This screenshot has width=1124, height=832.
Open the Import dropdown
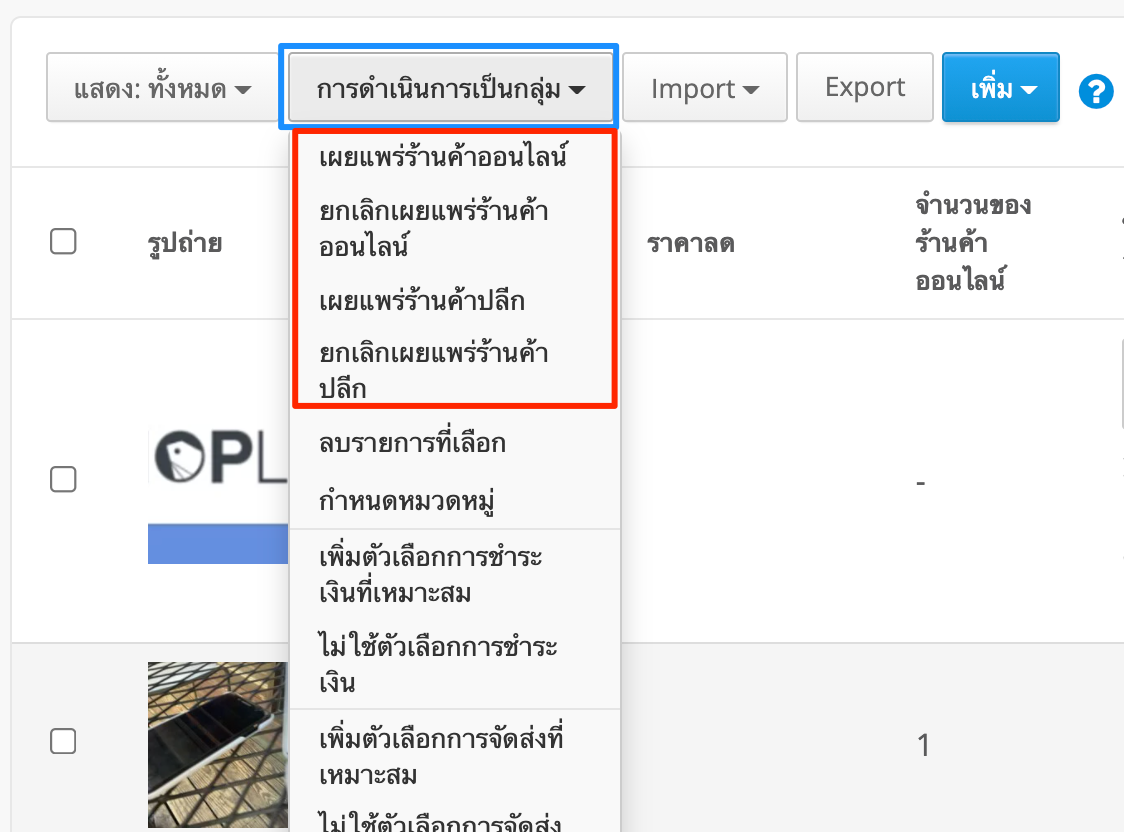pyautogui.click(x=705, y=87)
